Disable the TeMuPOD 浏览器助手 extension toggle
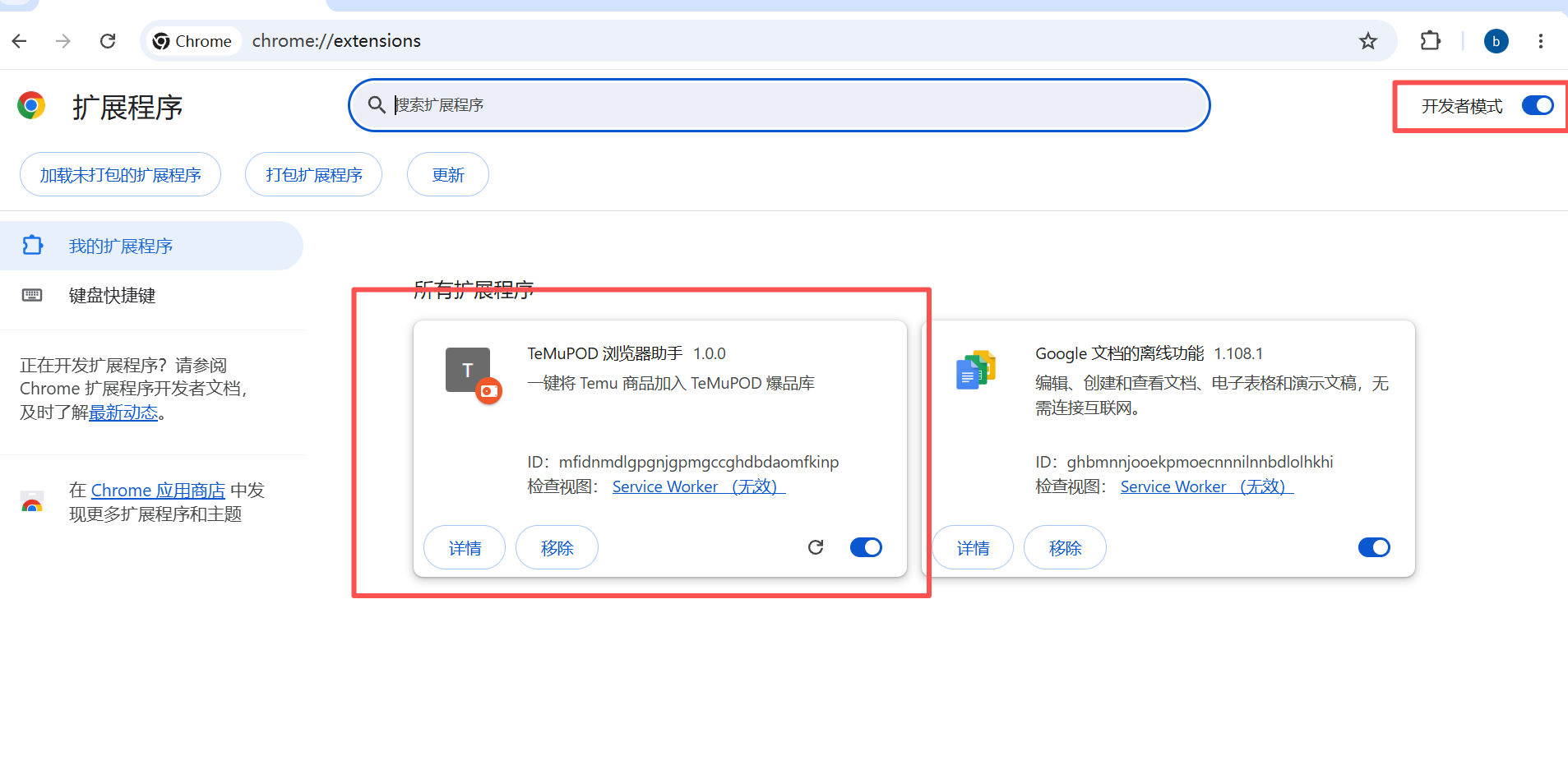Viewport: 1568px width, 779px height. click(x=866, y=547)
